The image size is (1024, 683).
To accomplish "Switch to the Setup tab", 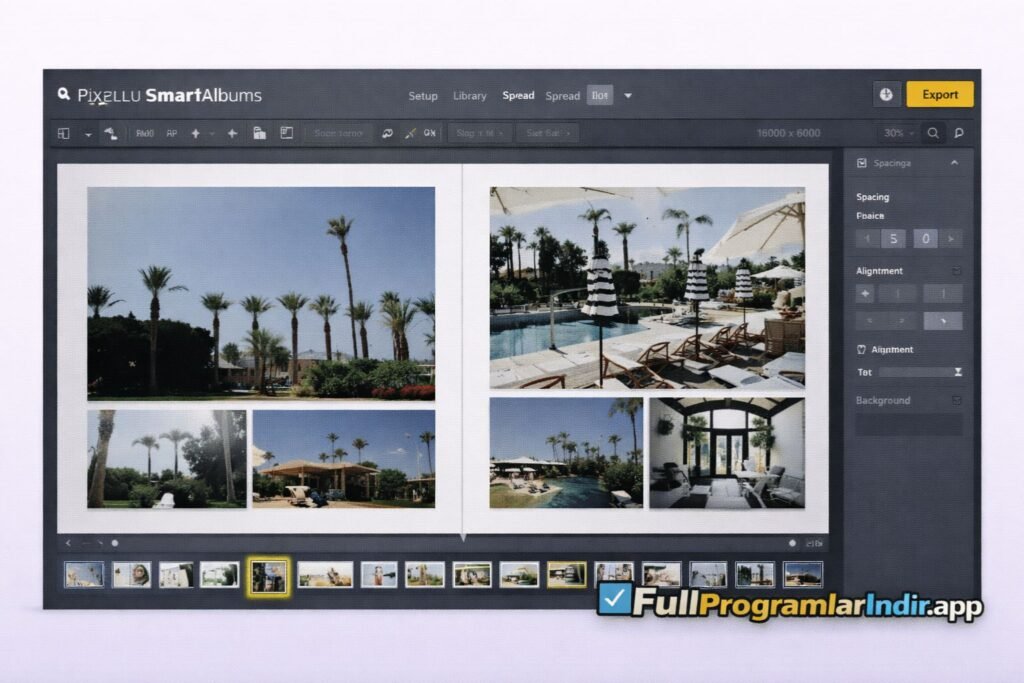I will pos(423,96).
